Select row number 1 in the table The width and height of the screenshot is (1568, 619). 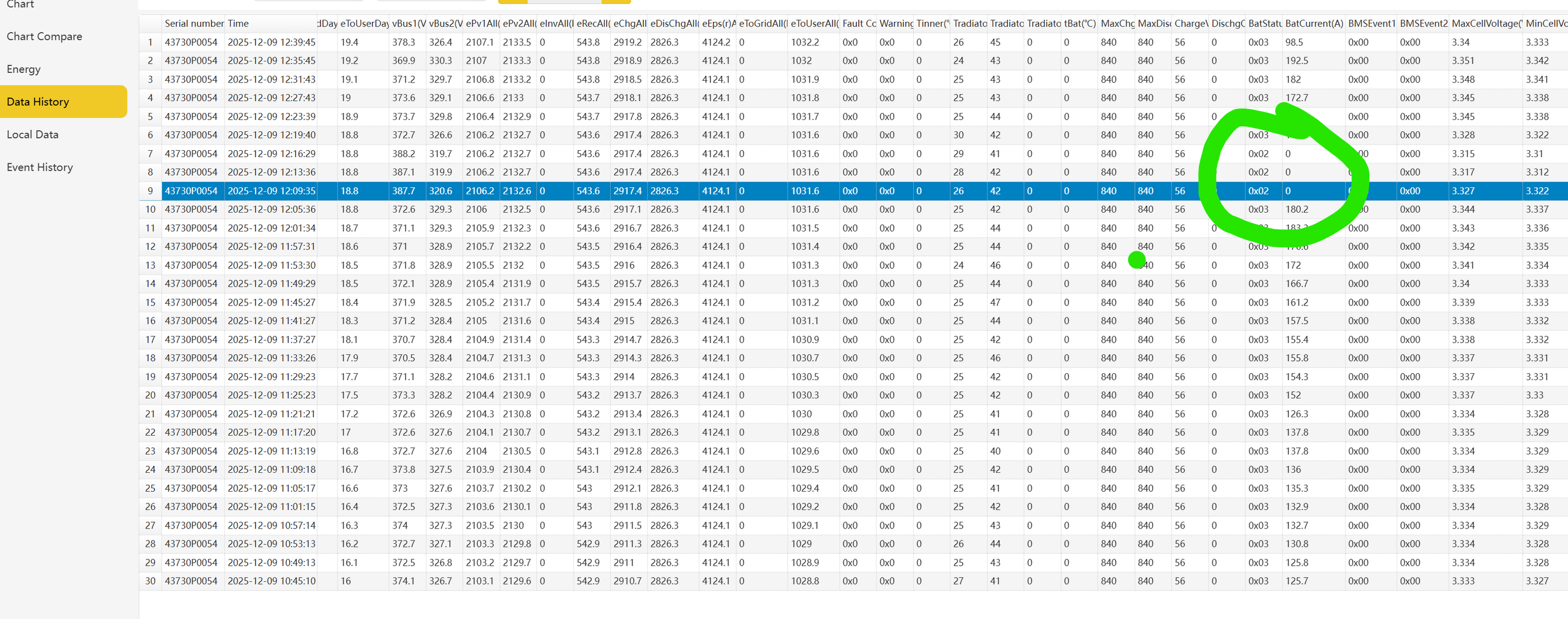(150, 42)
